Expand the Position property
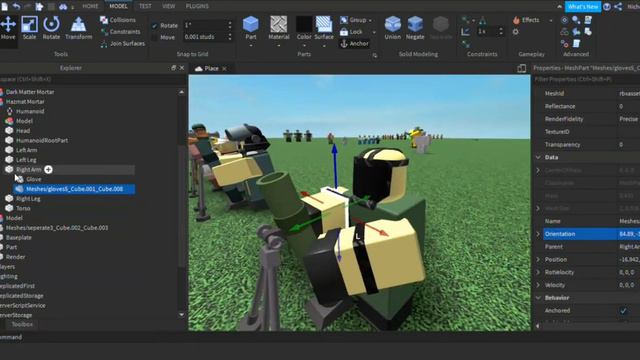 (538, 260)
